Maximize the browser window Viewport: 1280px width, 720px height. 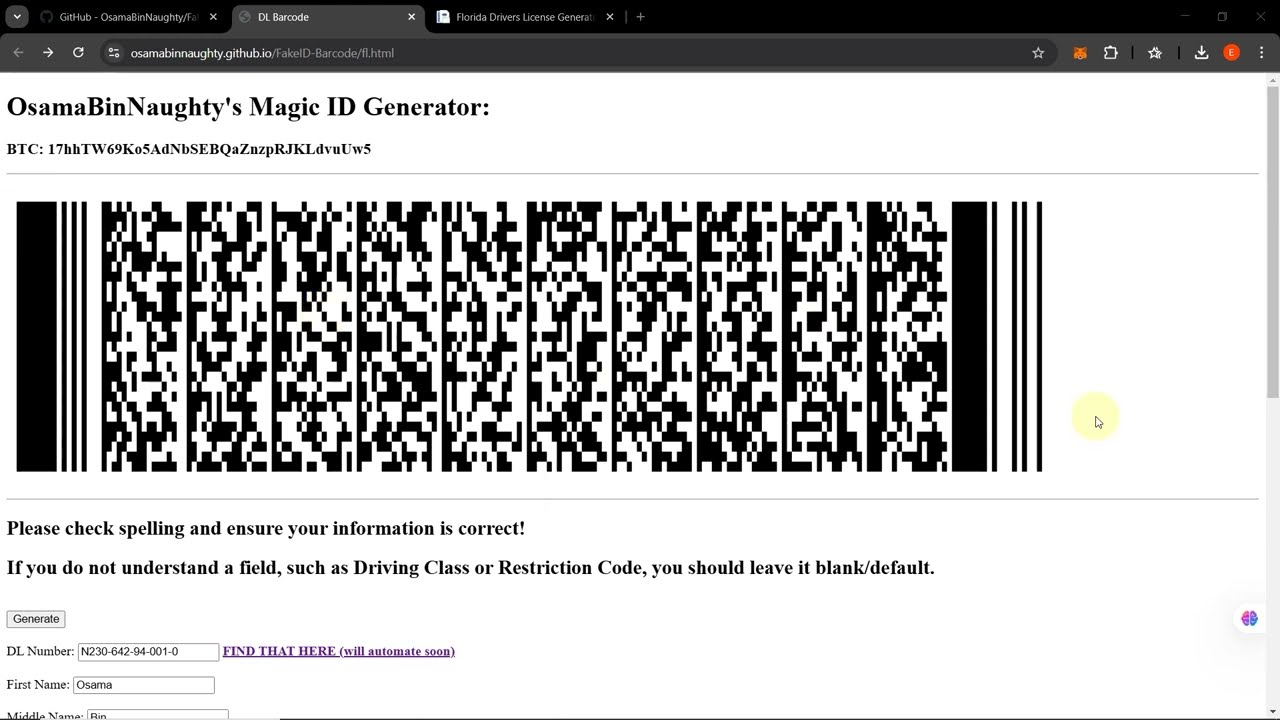pos(1222,17)
